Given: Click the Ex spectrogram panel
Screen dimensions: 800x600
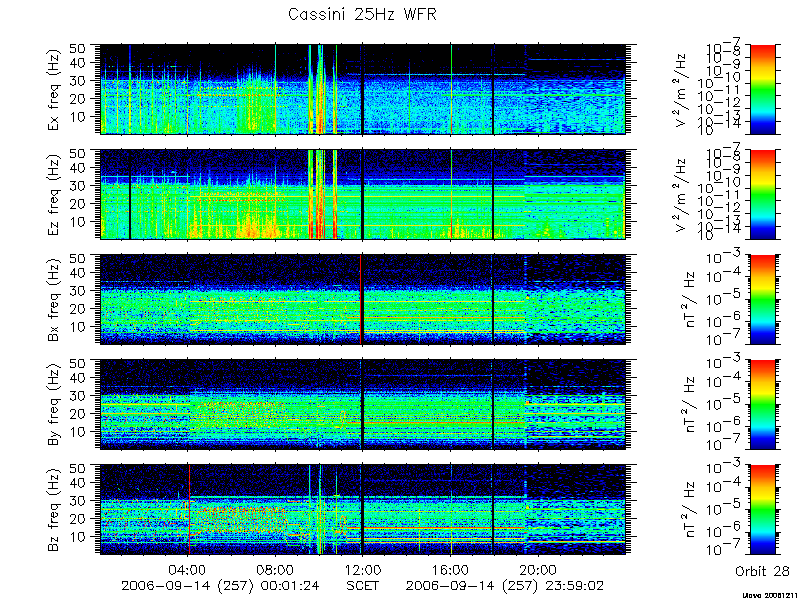Looking at the screenshot, I should pyautogui.click(x=362, y=89).
